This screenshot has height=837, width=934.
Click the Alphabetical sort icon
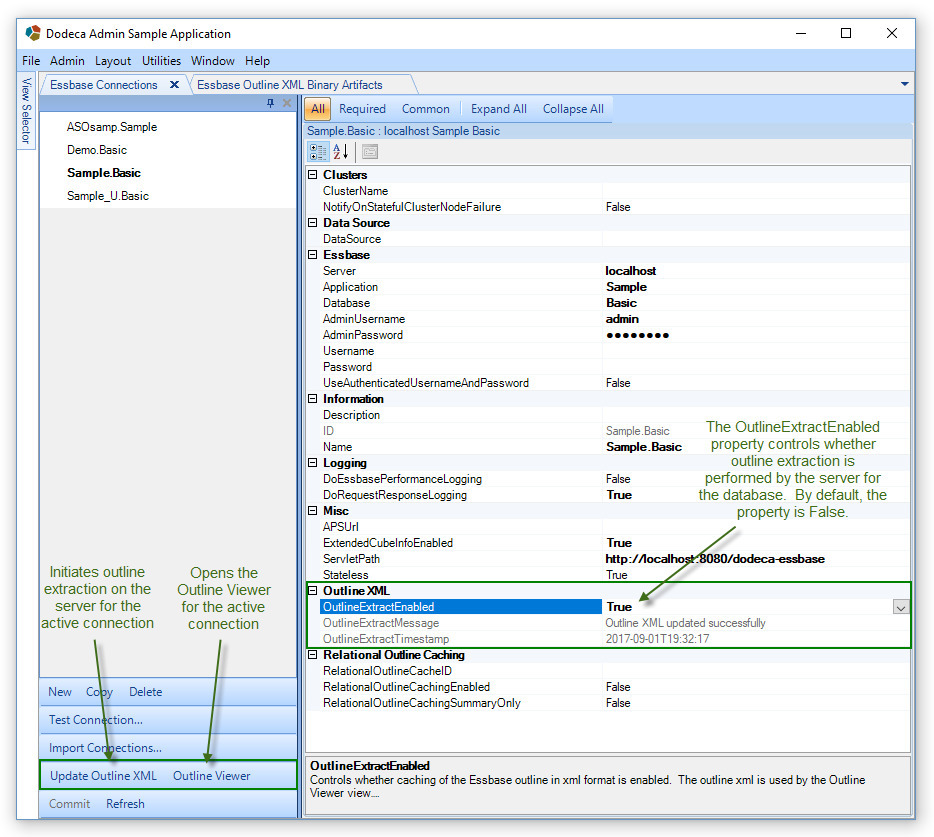tap(341, 152)
